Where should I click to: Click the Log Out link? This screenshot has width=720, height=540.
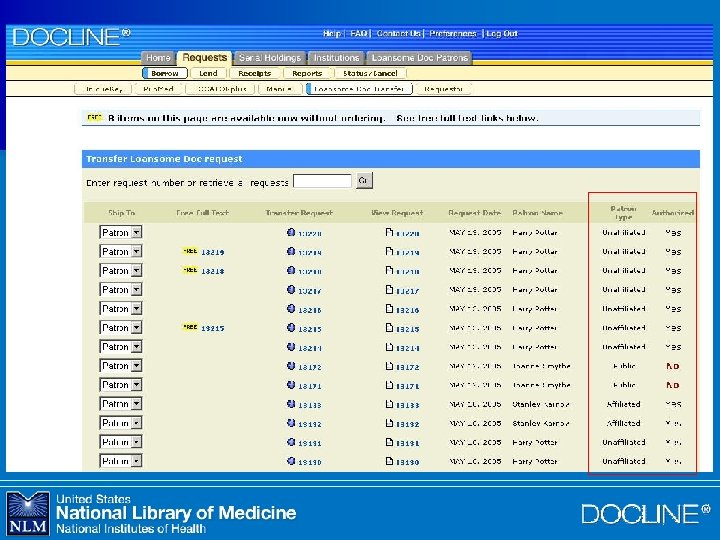point(501,34)
